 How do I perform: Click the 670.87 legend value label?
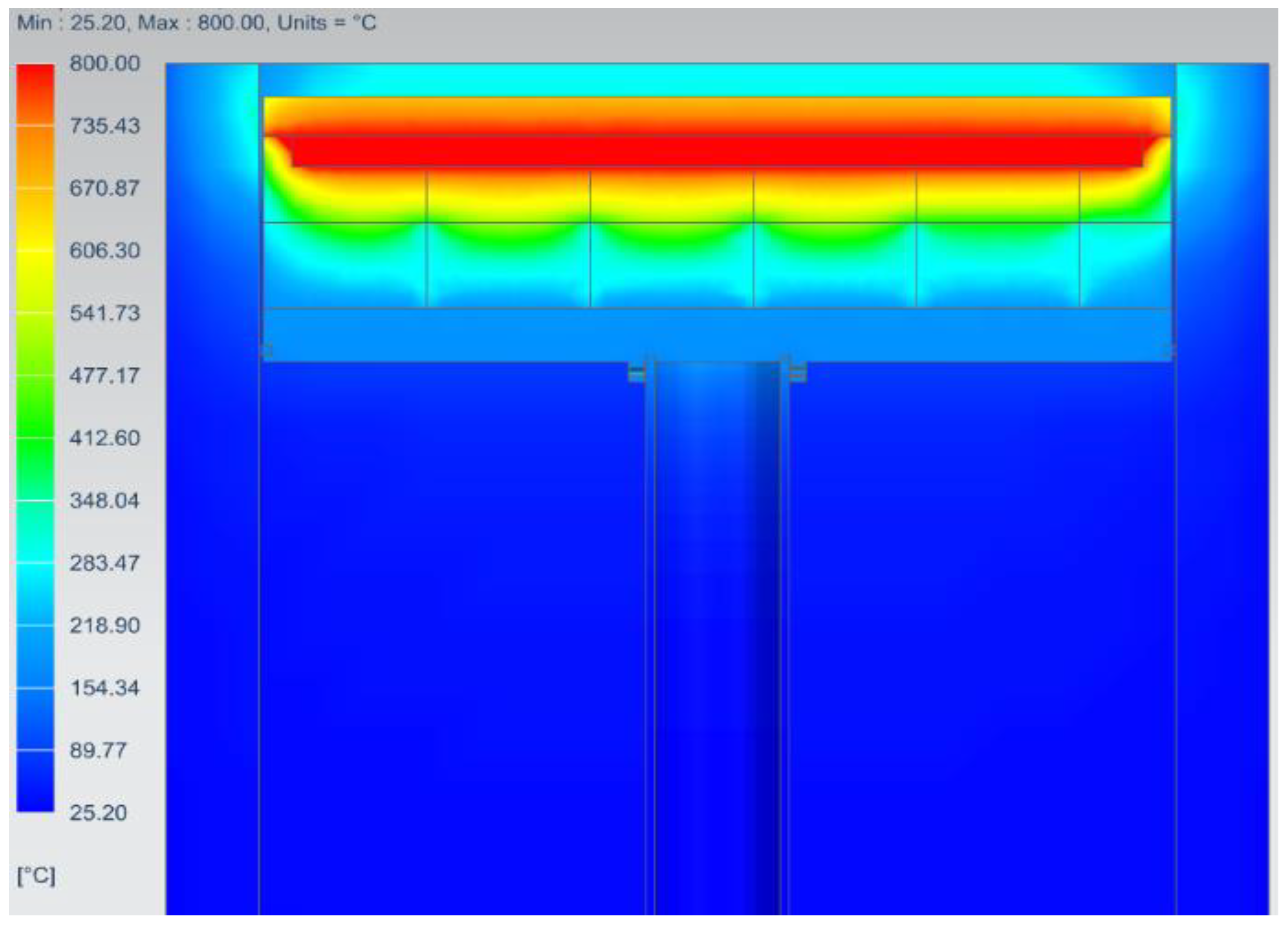(x=105, y=188)
